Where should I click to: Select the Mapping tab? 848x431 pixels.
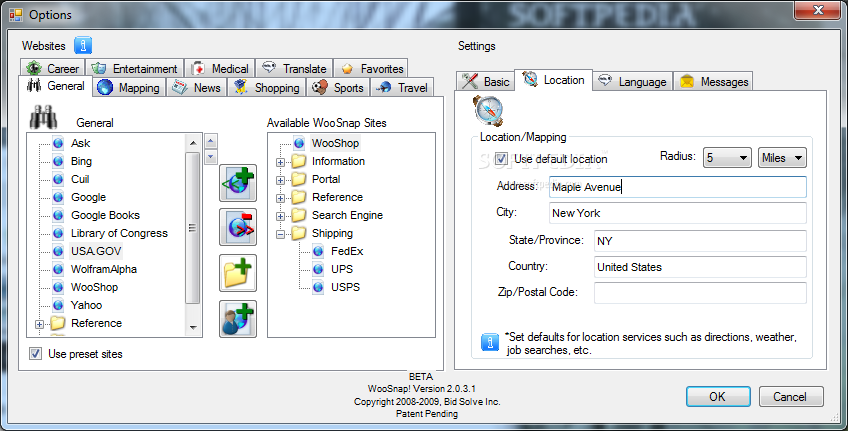pyautogui.click(x=128, y=87)
